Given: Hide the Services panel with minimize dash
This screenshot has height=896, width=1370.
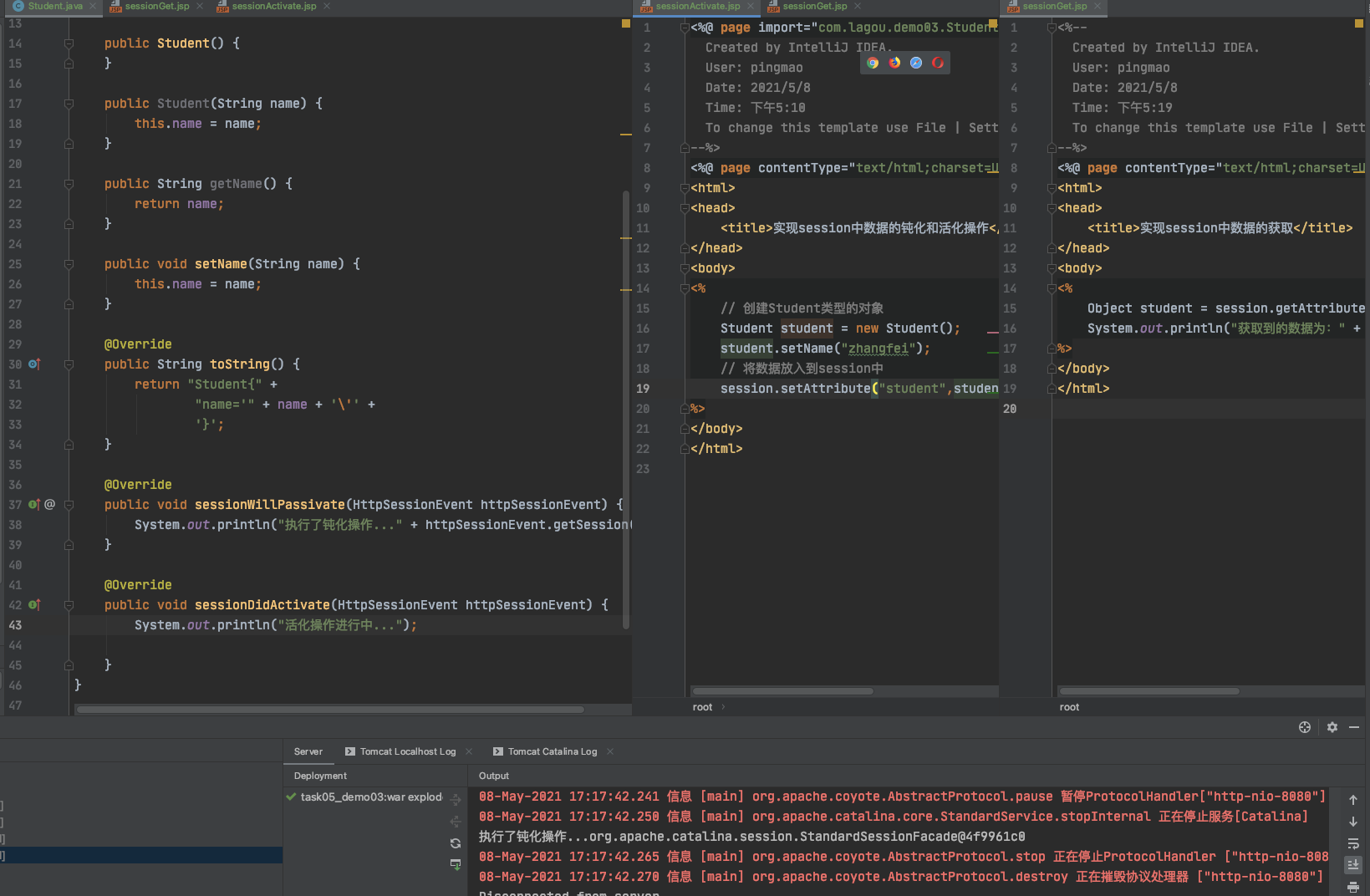Looking at the screenshot, I should tap(1354, 727).
